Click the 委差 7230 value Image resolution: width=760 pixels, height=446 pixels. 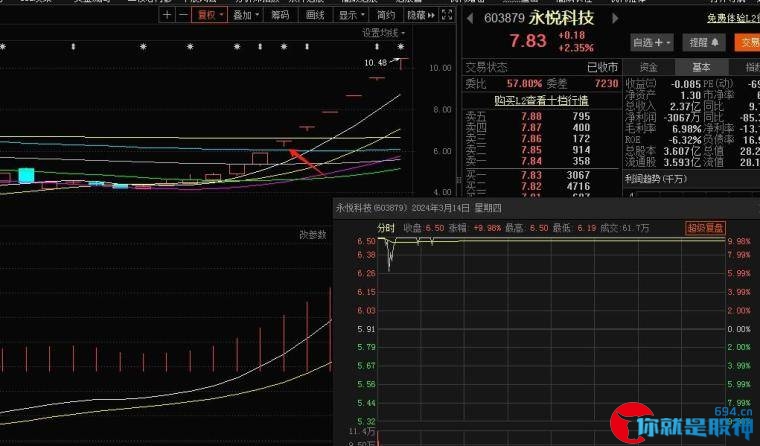[606, 83]
